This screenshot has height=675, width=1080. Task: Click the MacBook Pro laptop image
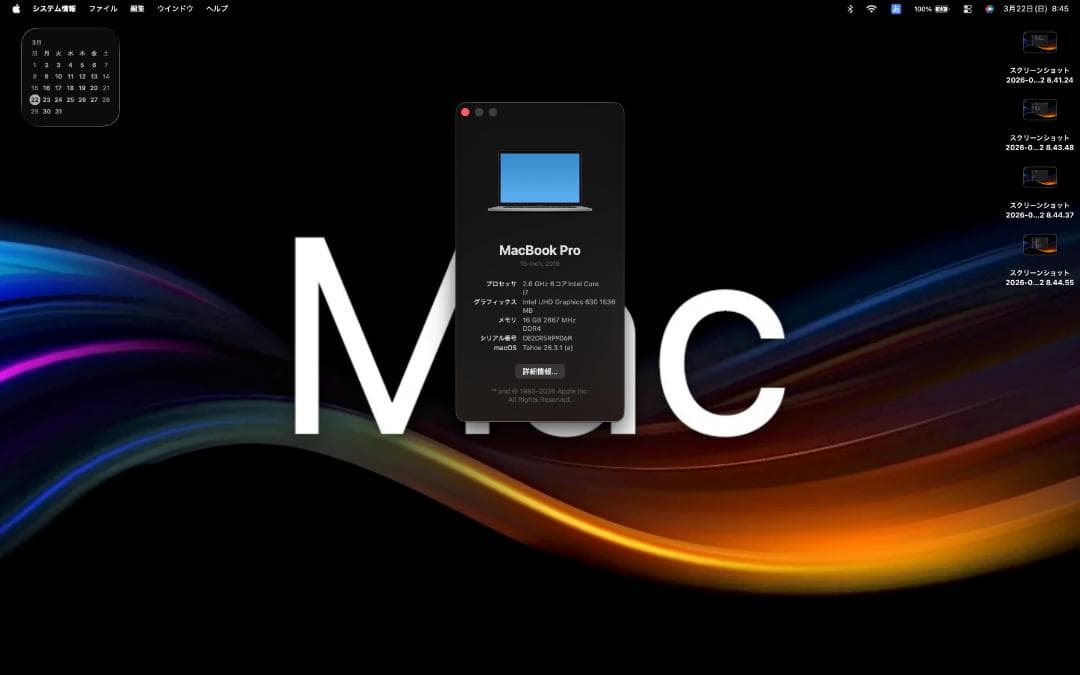[540, 182]
